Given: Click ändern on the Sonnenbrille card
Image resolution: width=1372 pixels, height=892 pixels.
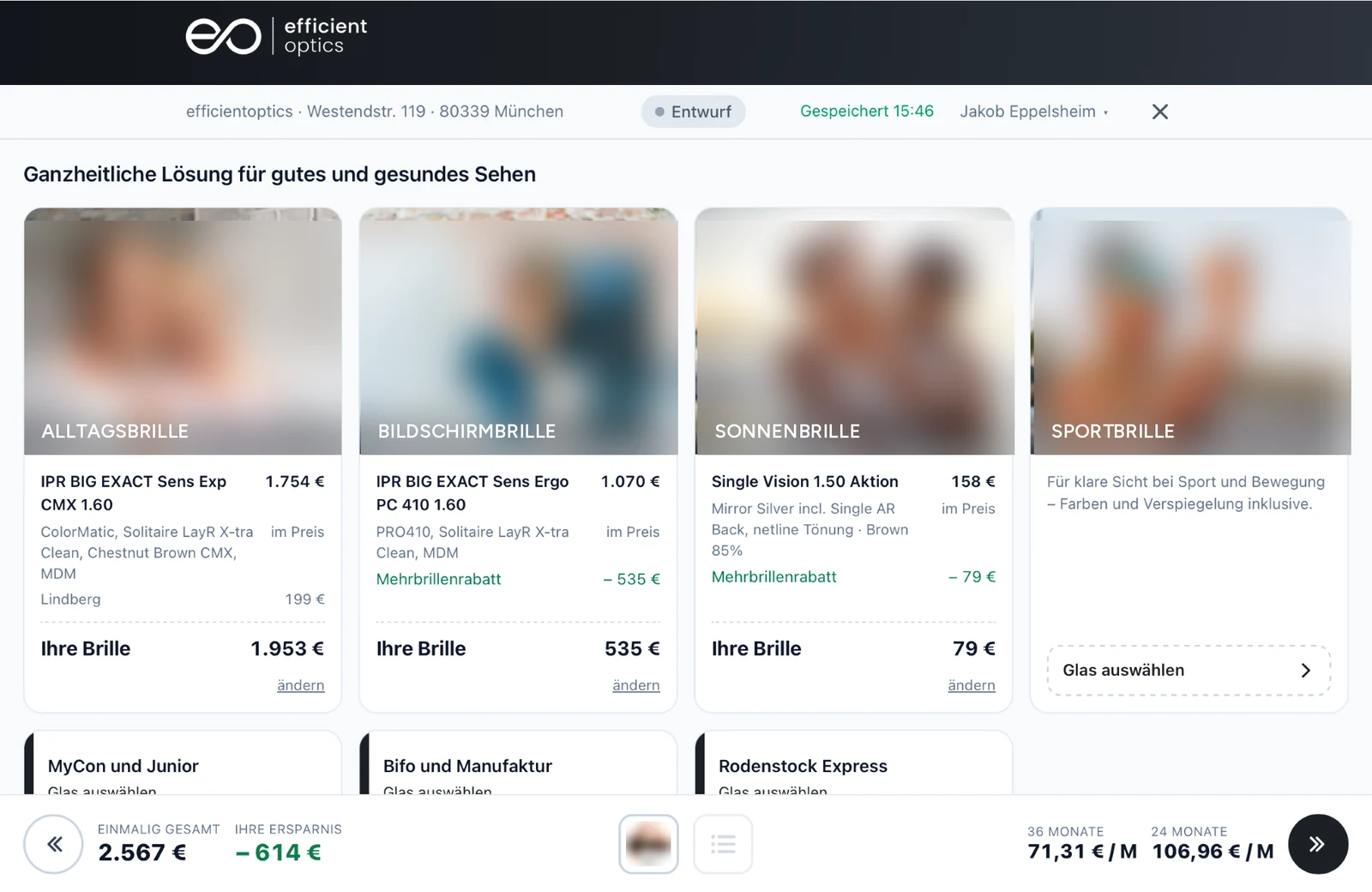Looking at the screenshot, I should pos(972,685).
